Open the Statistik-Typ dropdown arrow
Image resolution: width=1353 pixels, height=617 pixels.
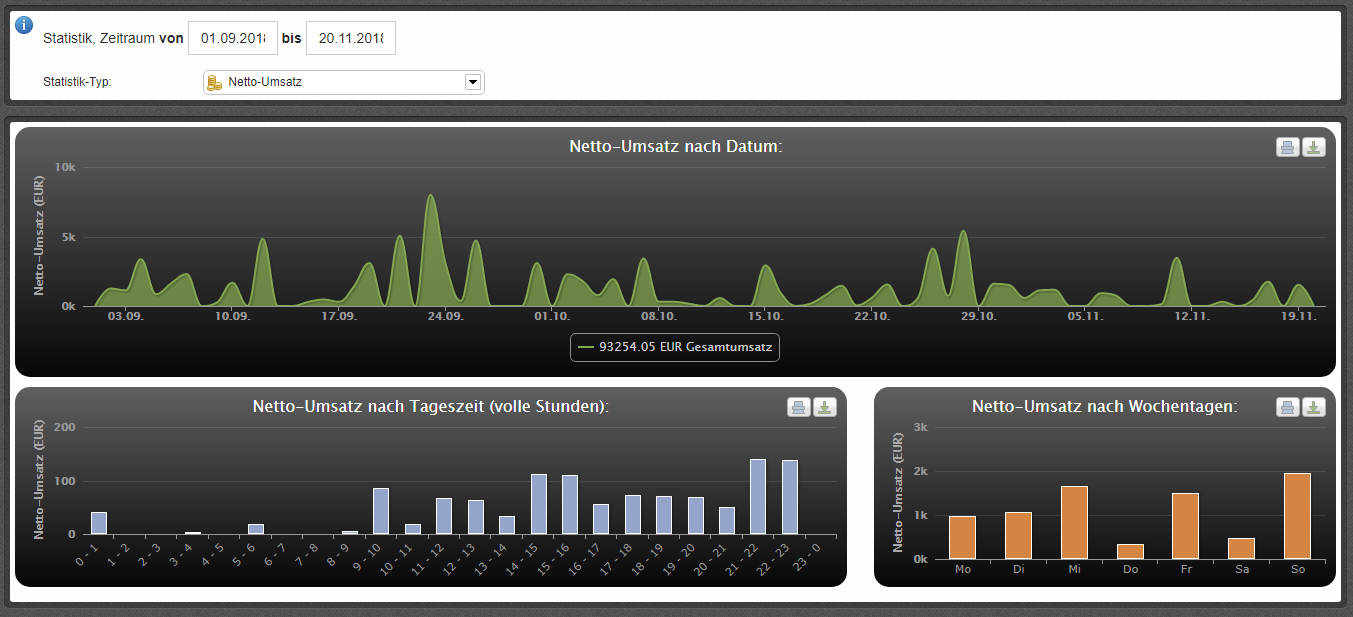pyautogui.click(x=473, y=82)
